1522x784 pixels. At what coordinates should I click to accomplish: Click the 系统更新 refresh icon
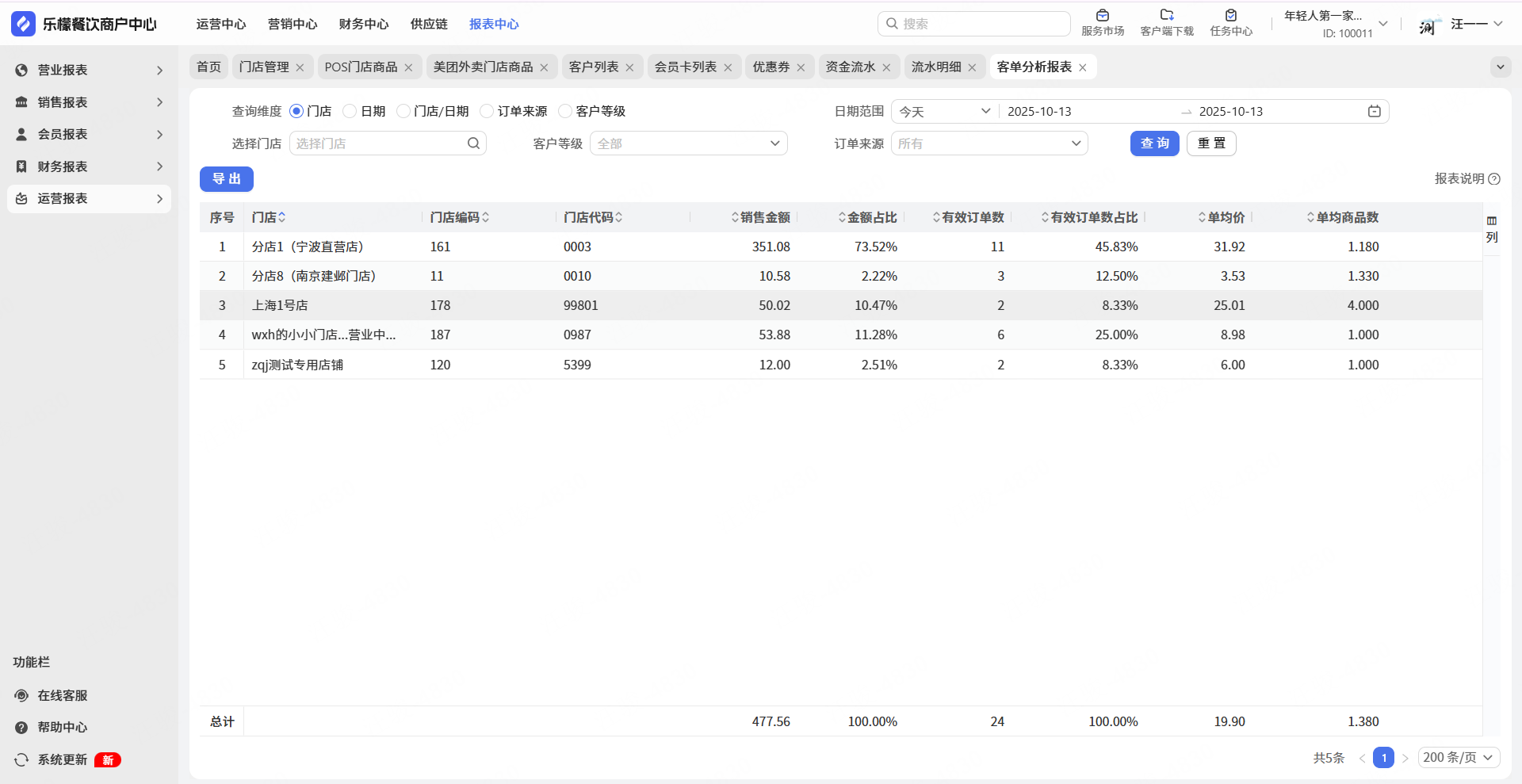click(21, 759)
